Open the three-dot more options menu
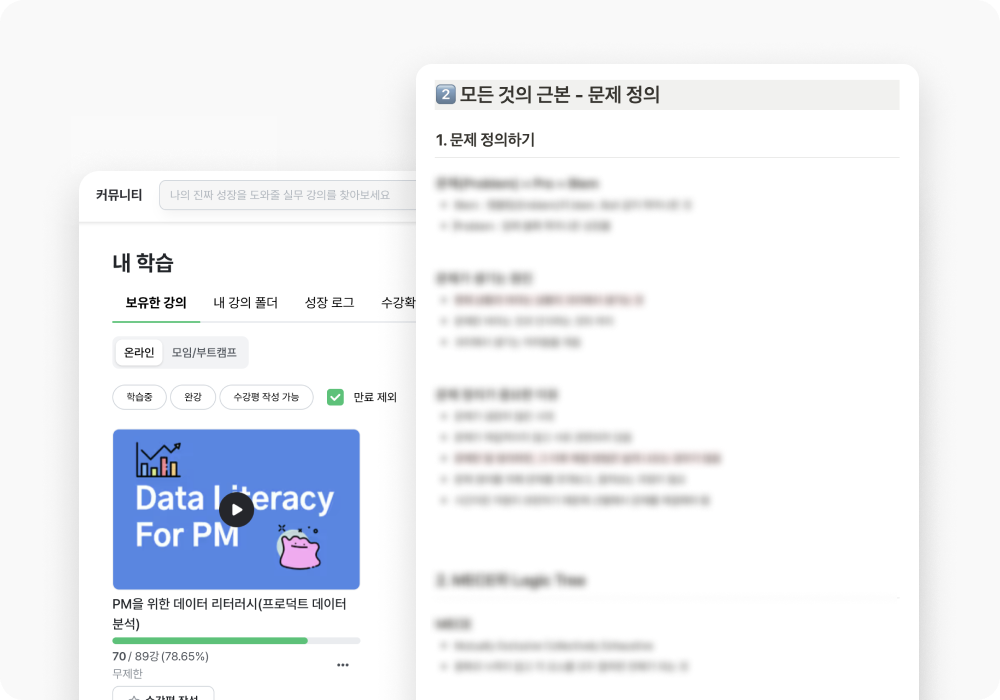 click(342, 665)
